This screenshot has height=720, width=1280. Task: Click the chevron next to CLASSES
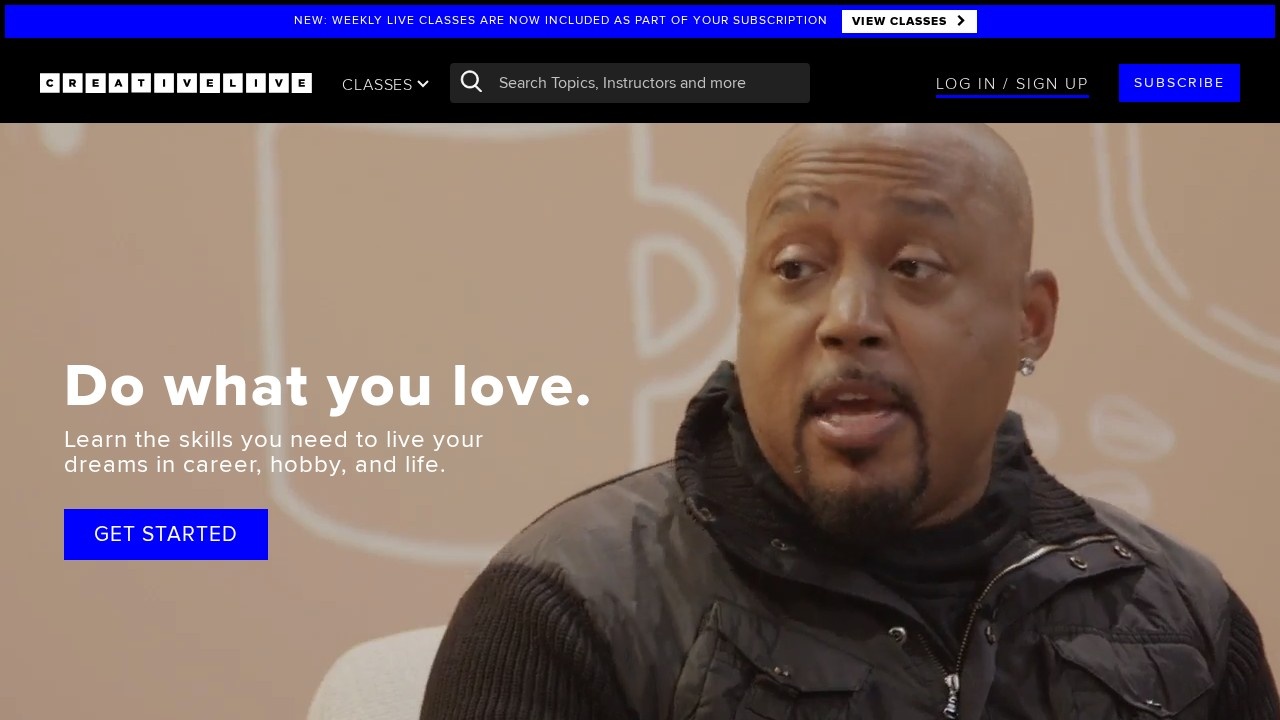[424, 84]
